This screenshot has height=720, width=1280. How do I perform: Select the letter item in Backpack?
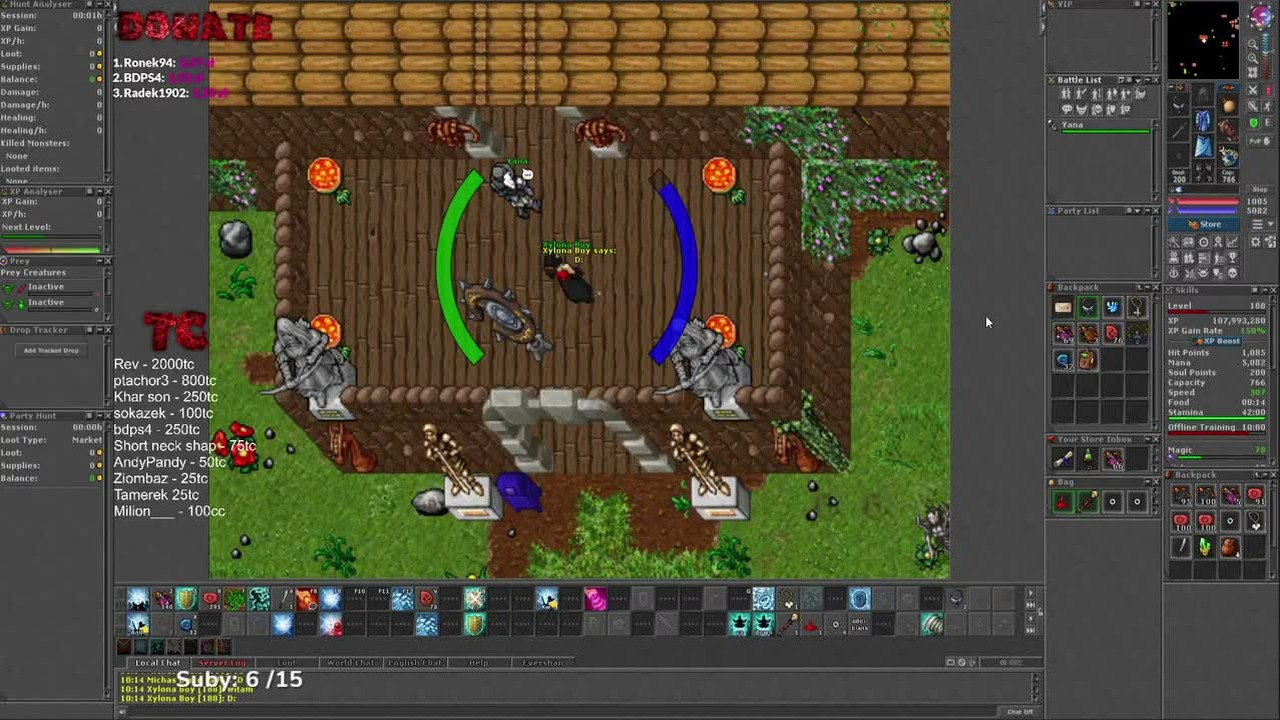1063,308
